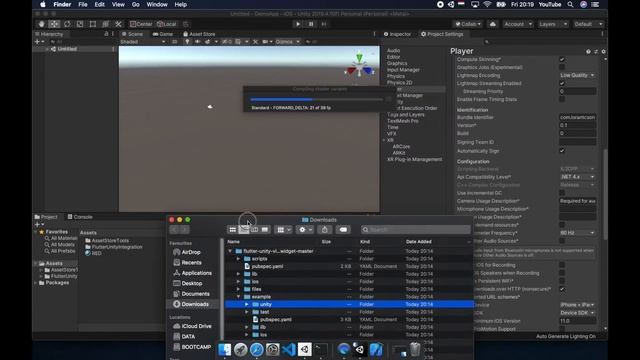Open Shaded draw mode dropdown
The image size is (640, 360).
coord(142,42)
